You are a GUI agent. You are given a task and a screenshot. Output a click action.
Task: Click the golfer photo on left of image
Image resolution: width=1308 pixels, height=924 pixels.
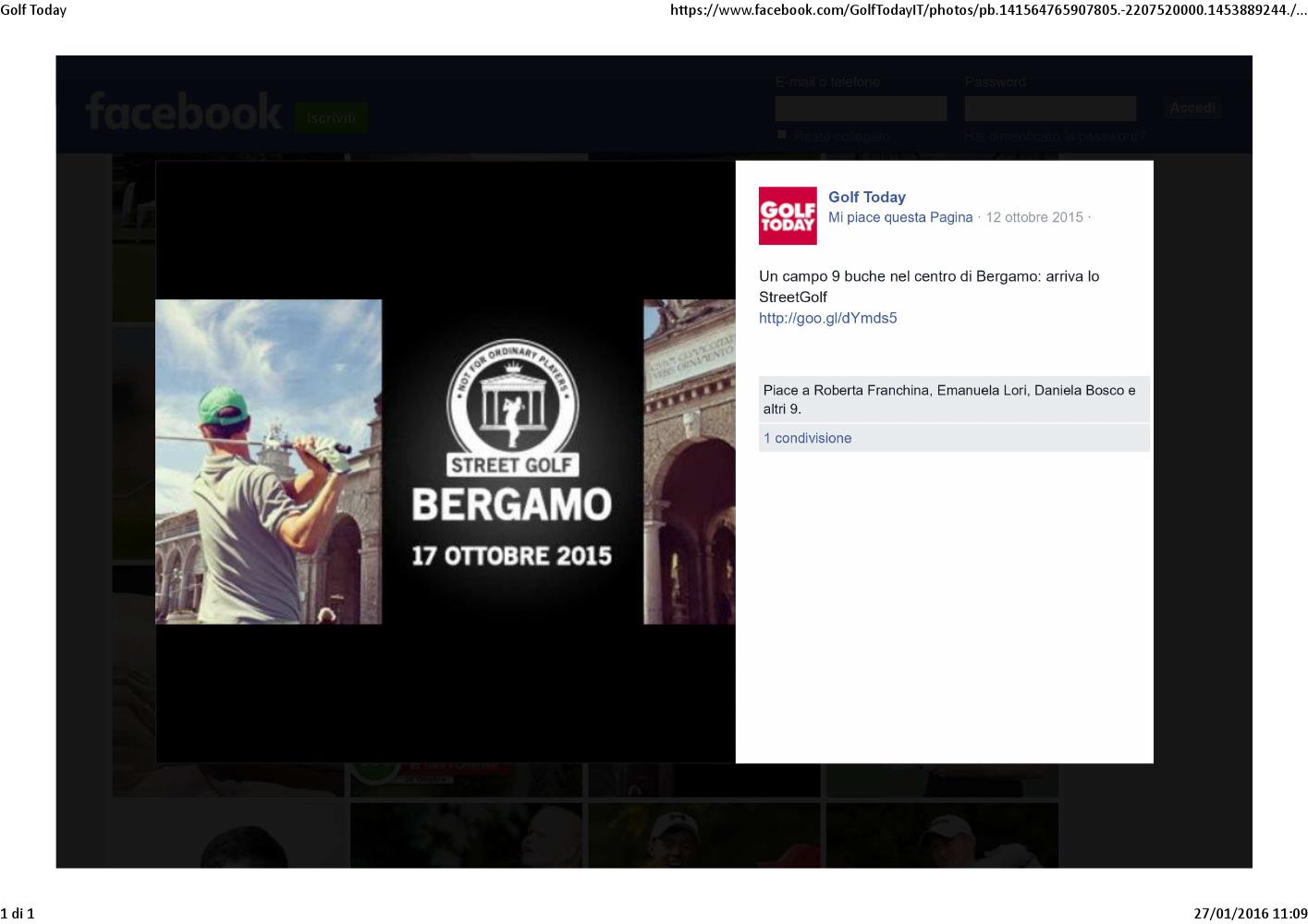pos(269,462)
